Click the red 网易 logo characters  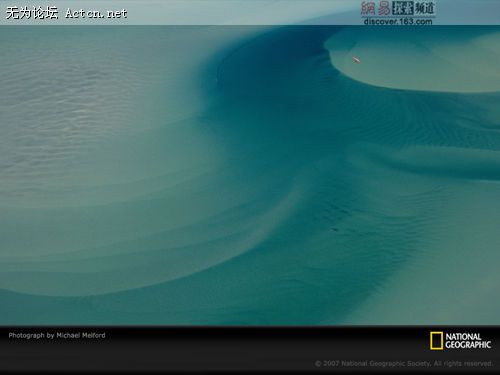coord(376,8)
